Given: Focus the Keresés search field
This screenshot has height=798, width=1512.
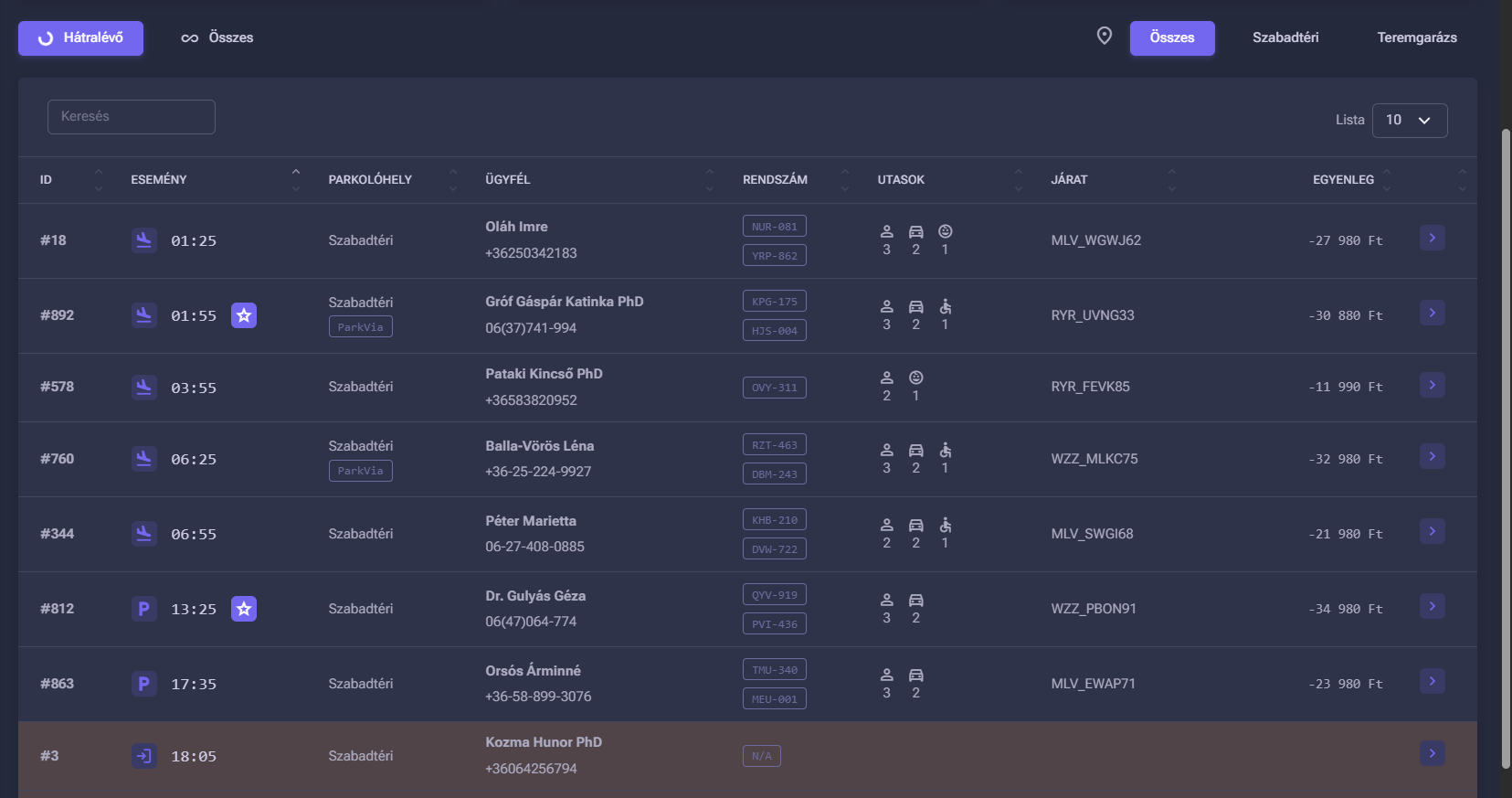Looking at the screenshot, I should pos(132,117).
